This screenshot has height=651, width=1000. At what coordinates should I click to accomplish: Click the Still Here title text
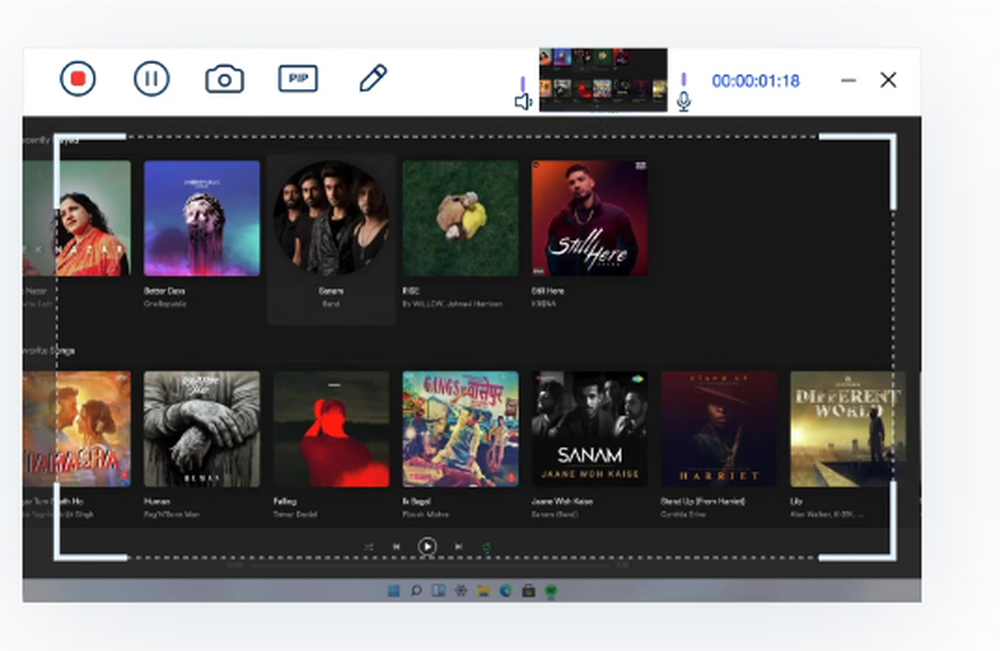coord(548,291)
